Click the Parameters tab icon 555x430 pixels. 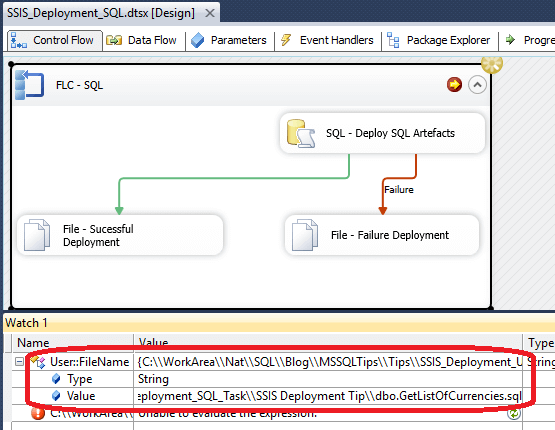198,40
